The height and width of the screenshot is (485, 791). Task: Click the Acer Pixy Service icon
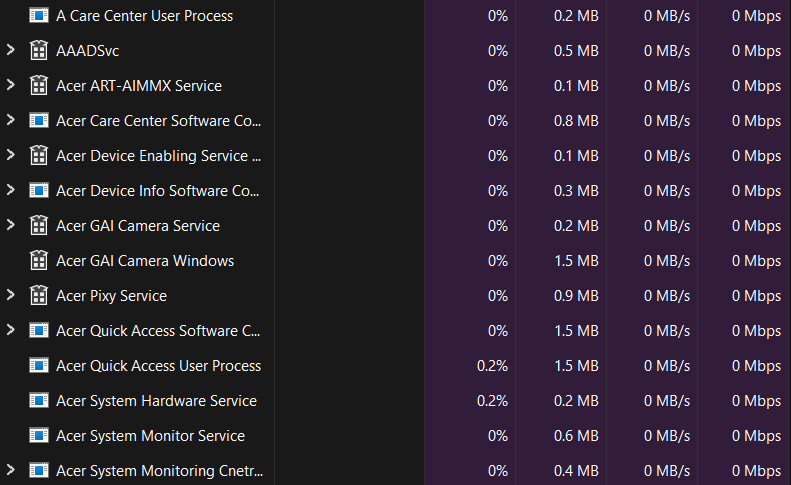pyautogui.click(x=39, y=296)
